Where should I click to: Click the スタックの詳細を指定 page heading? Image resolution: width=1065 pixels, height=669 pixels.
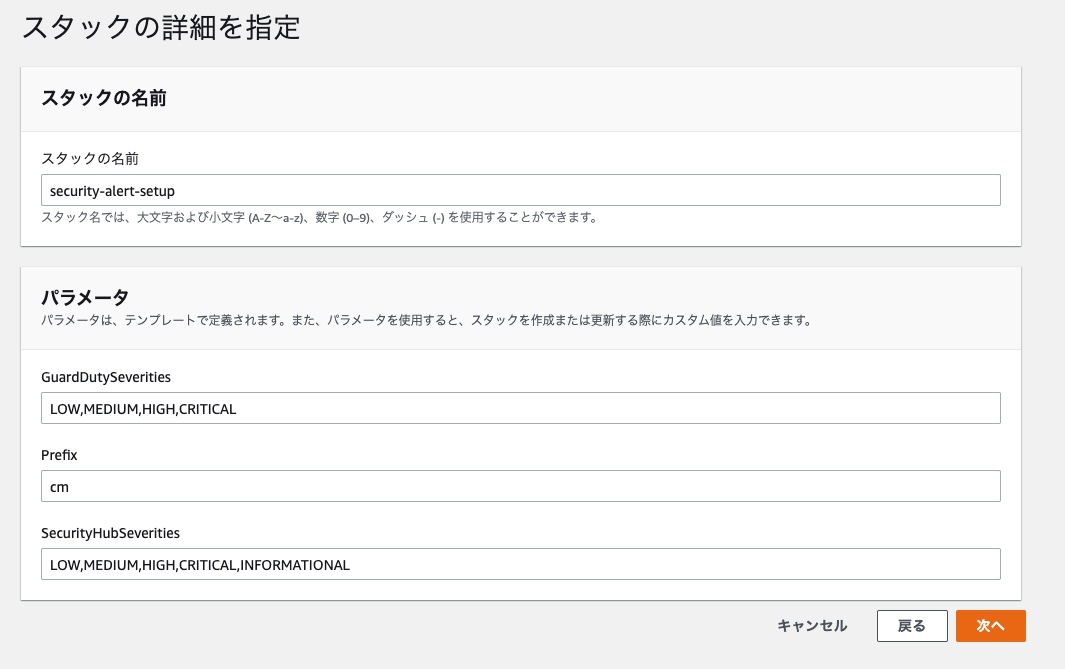tap(161, 28)
